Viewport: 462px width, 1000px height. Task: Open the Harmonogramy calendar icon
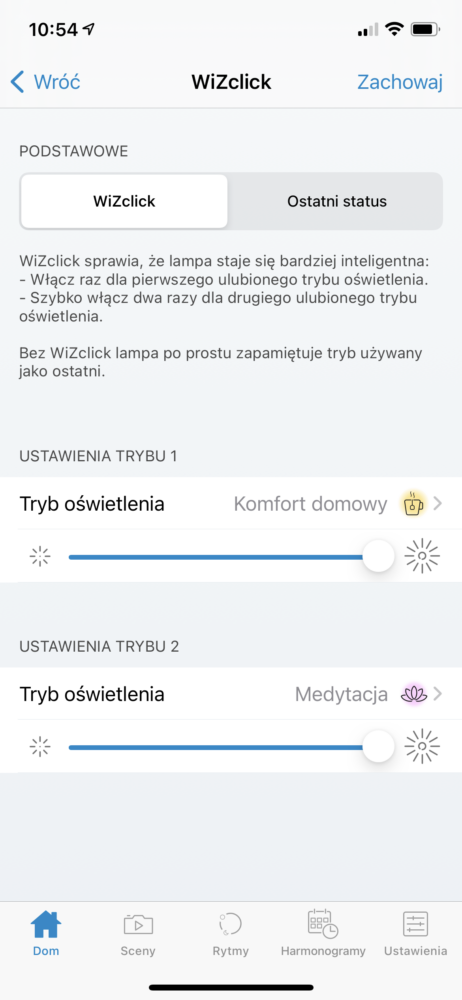tap(323, 923)
